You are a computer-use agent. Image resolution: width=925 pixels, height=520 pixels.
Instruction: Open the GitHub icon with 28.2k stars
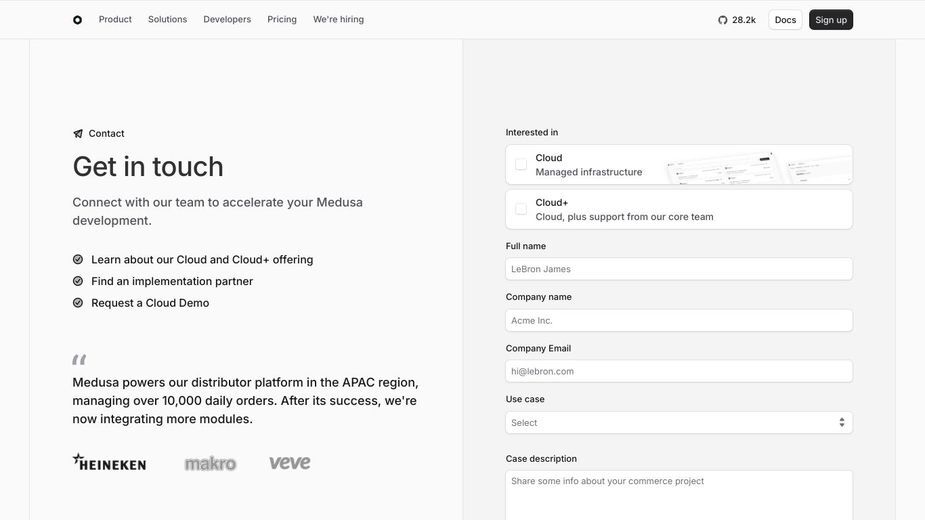(723, 20)
